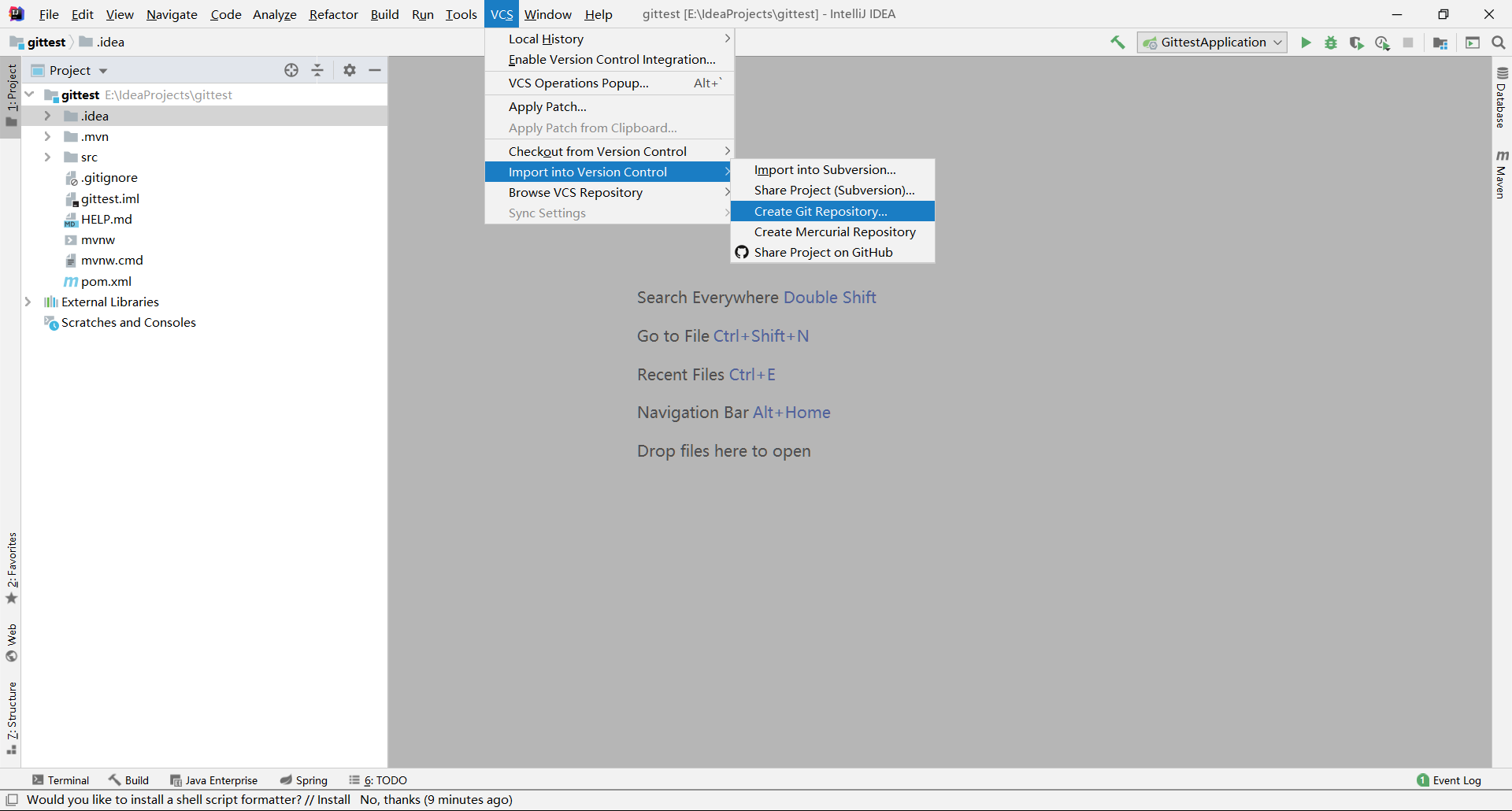Choose Create Mercurial Repository
Screen dimensions: 1512x811
[832, 231]
